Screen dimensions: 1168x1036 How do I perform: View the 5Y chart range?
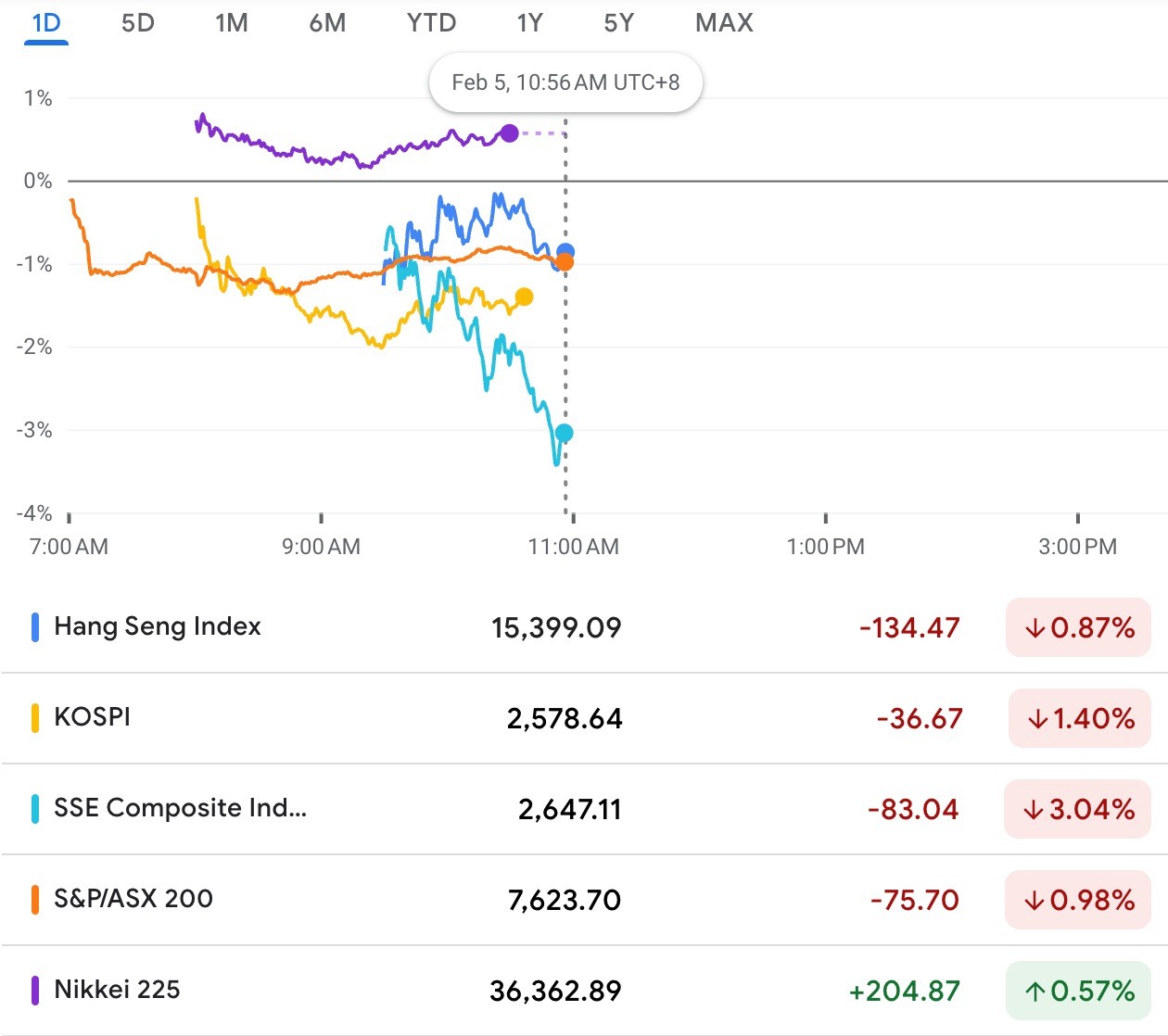tap(619, 23)
